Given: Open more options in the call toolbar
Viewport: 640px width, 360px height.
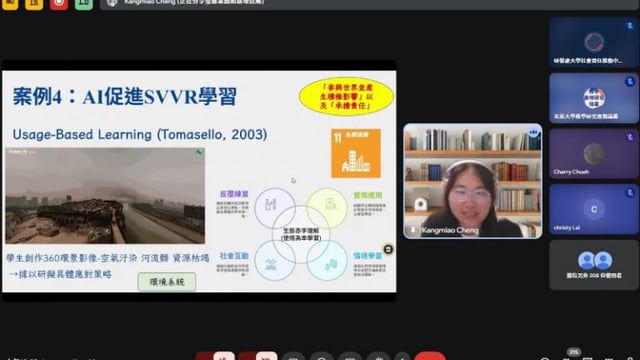Looking at the screenshot, I should point(402,356).
